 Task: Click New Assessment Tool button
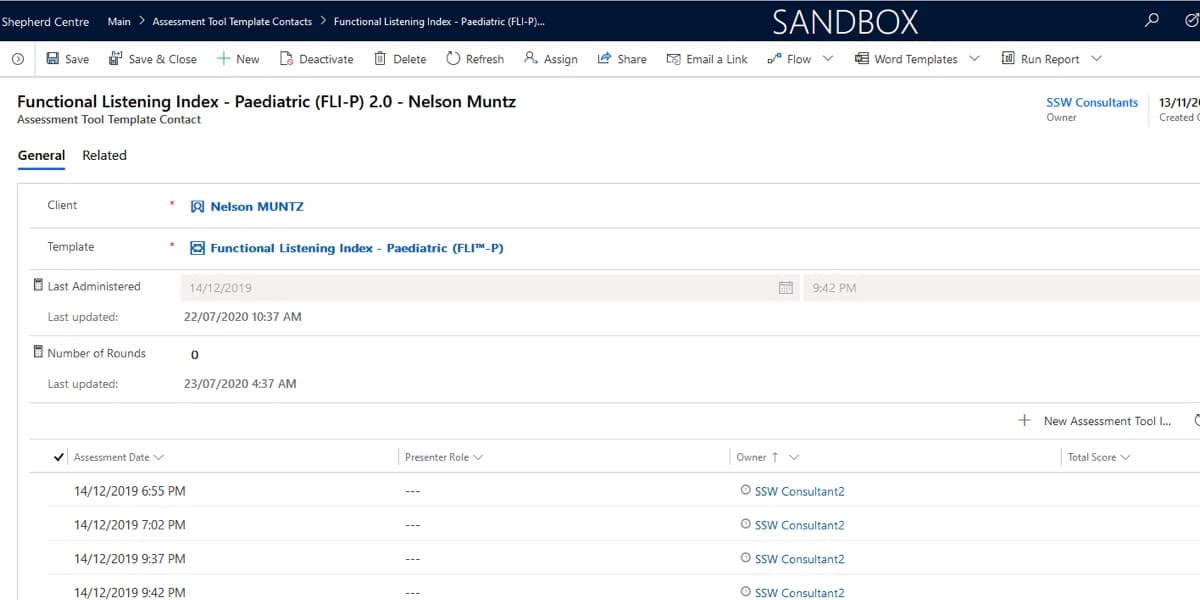point(1095,421)
